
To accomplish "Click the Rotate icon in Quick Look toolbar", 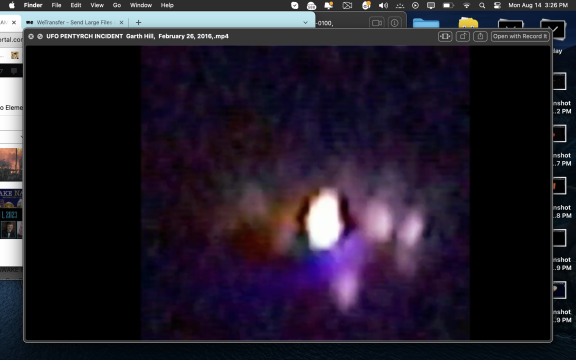I will click(462, 36).
